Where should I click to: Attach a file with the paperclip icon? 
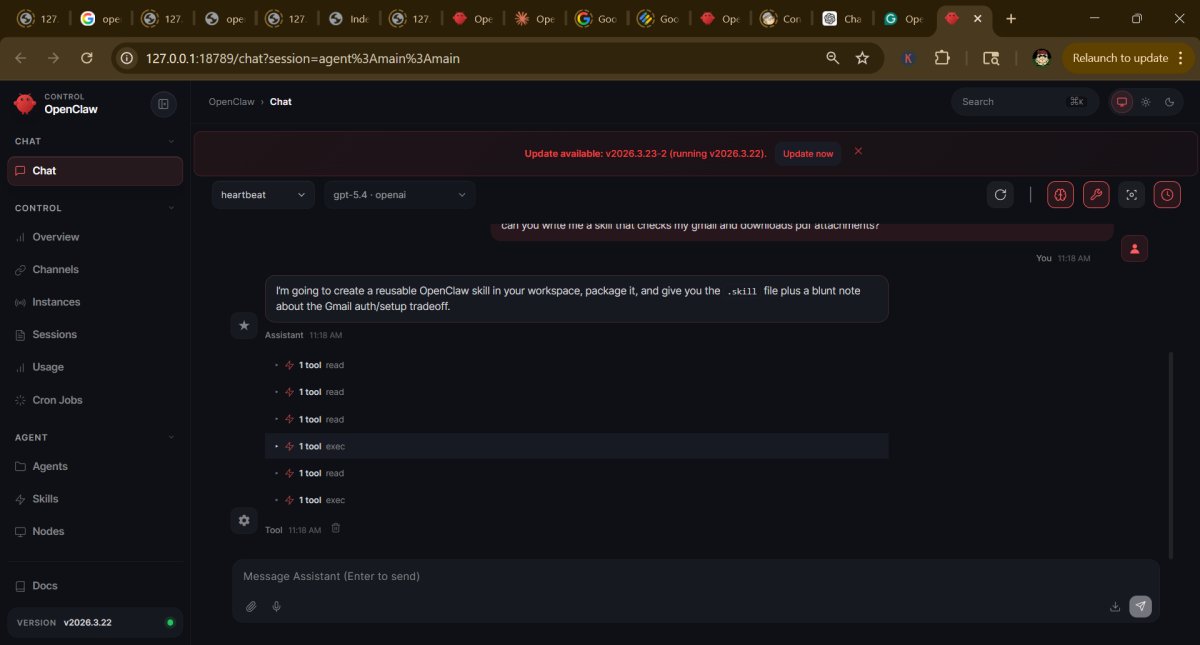[251, 606]
